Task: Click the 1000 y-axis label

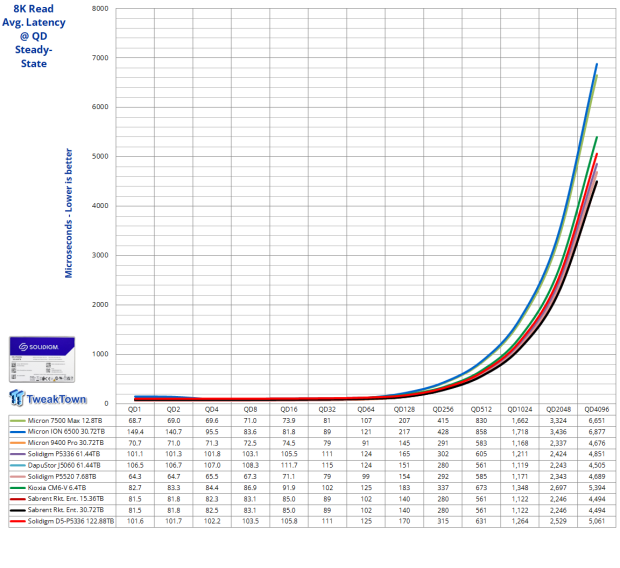Action: pos(100,354)
